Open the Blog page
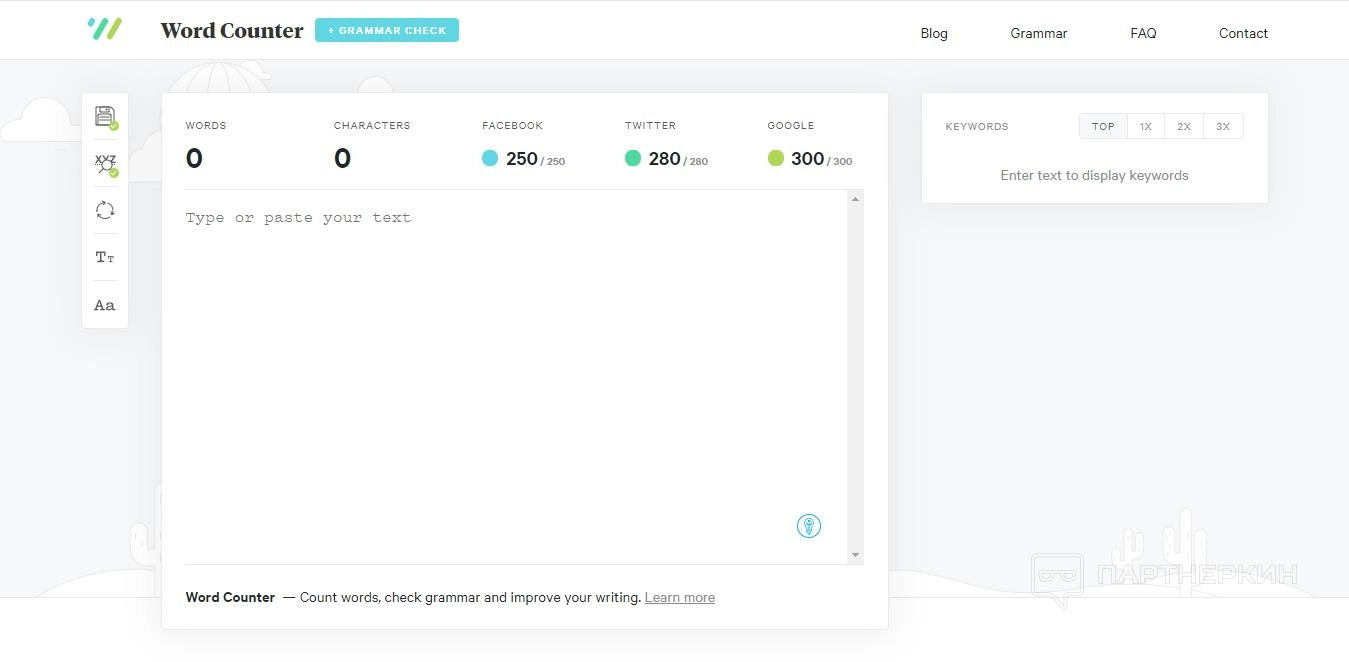 [x=934, y=33]
